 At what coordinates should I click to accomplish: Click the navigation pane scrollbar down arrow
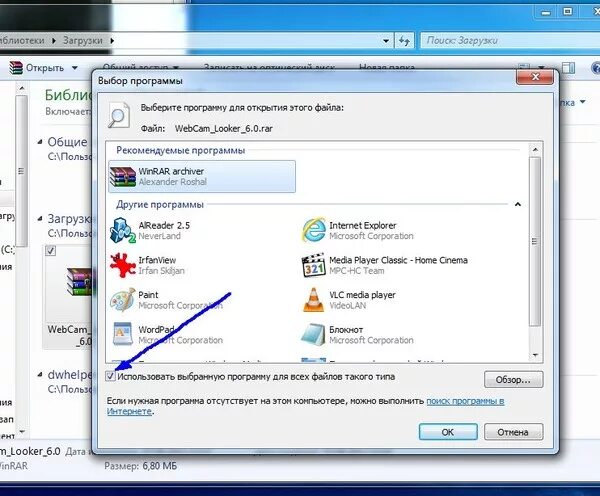pos(22,432)
